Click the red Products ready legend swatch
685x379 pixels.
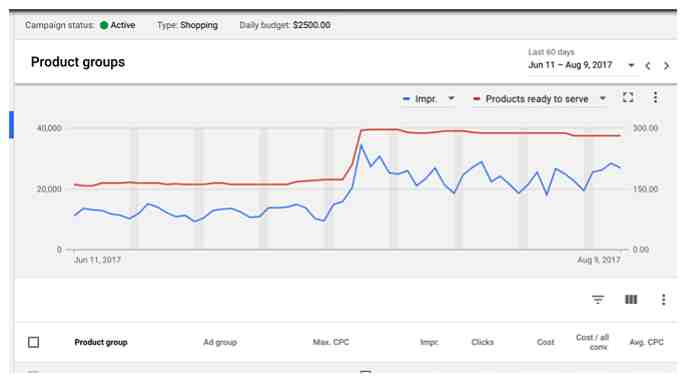(477, 99)
